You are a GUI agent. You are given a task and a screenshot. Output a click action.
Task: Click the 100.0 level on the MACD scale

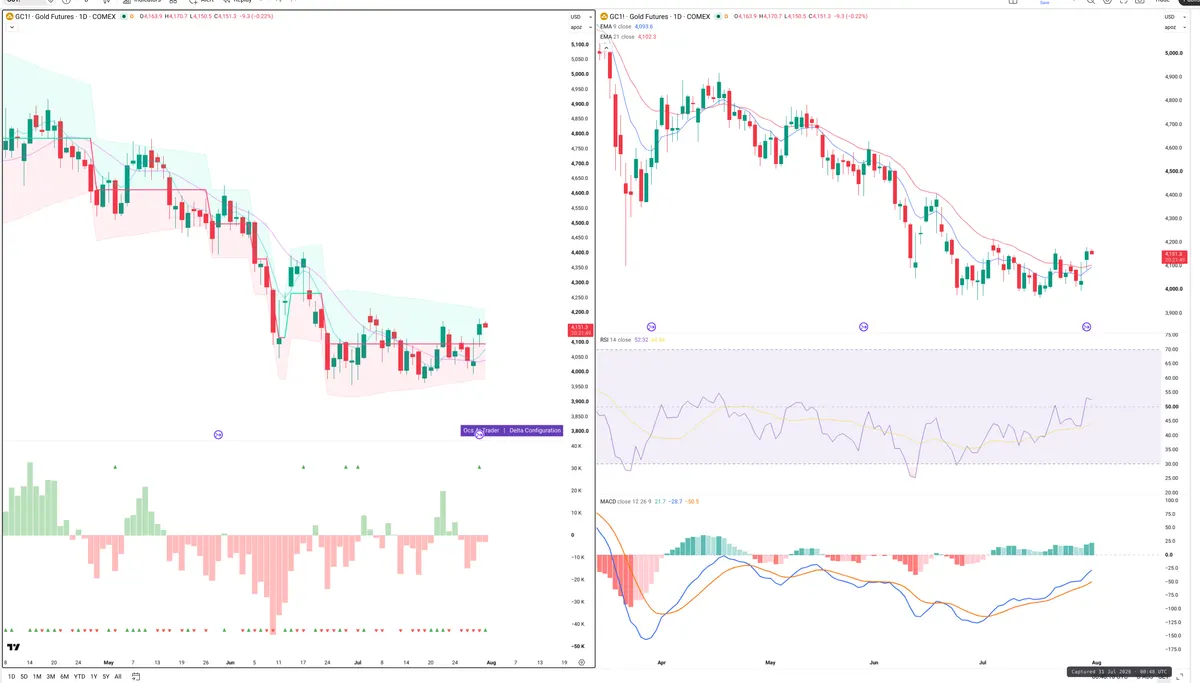(1172, 501)
